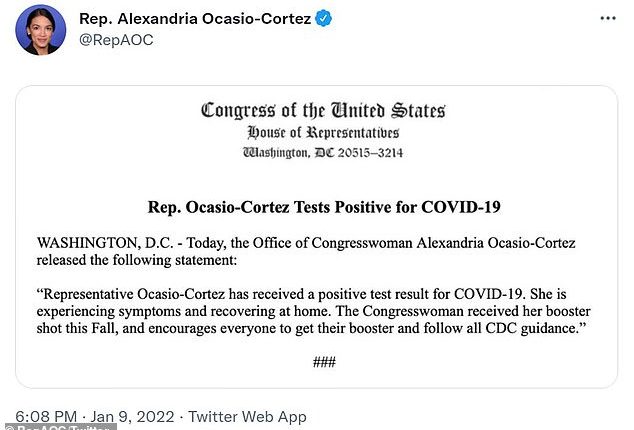Click the blue verified checkmark badge
Image resolution: width=634 pixels, height=430 pixels.
[x=323, y=18]
